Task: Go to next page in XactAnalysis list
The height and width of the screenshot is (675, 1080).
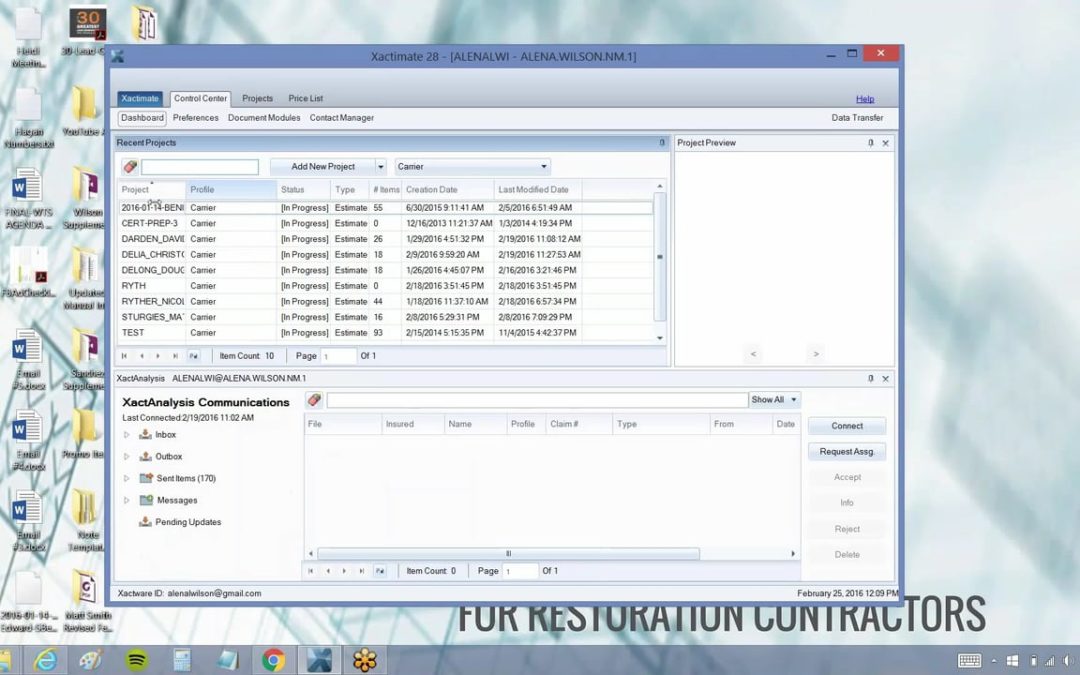Action: (x=344, y=571)
